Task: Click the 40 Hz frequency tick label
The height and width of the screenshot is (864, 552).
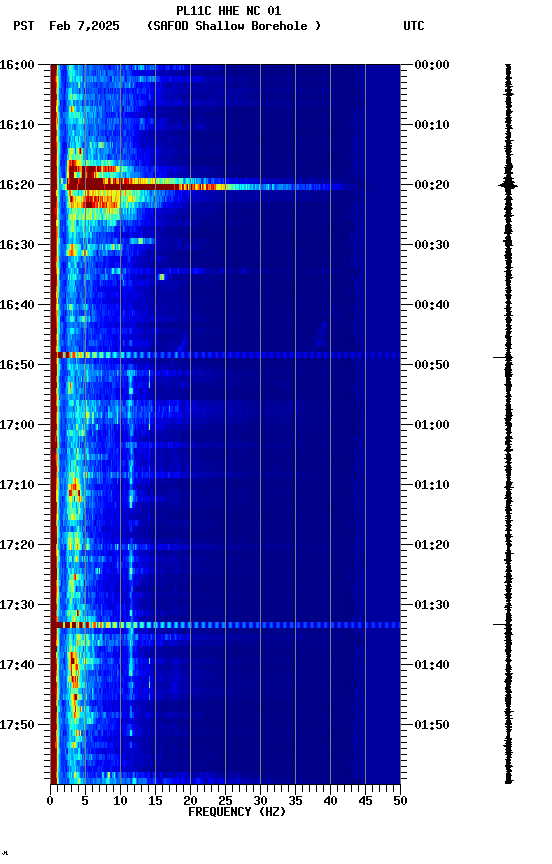Action: click(x=330, y=801)
